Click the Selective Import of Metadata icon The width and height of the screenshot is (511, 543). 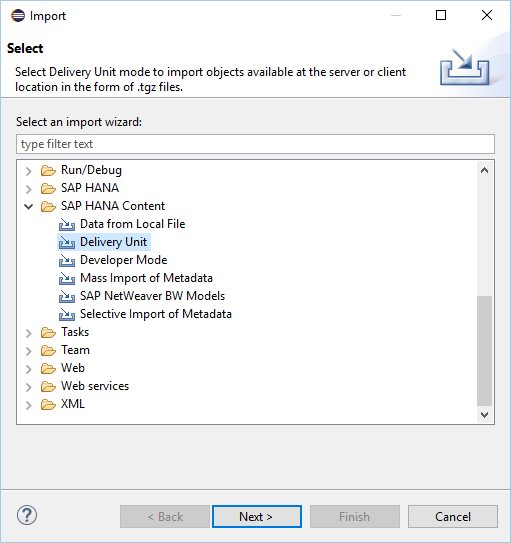67,314
